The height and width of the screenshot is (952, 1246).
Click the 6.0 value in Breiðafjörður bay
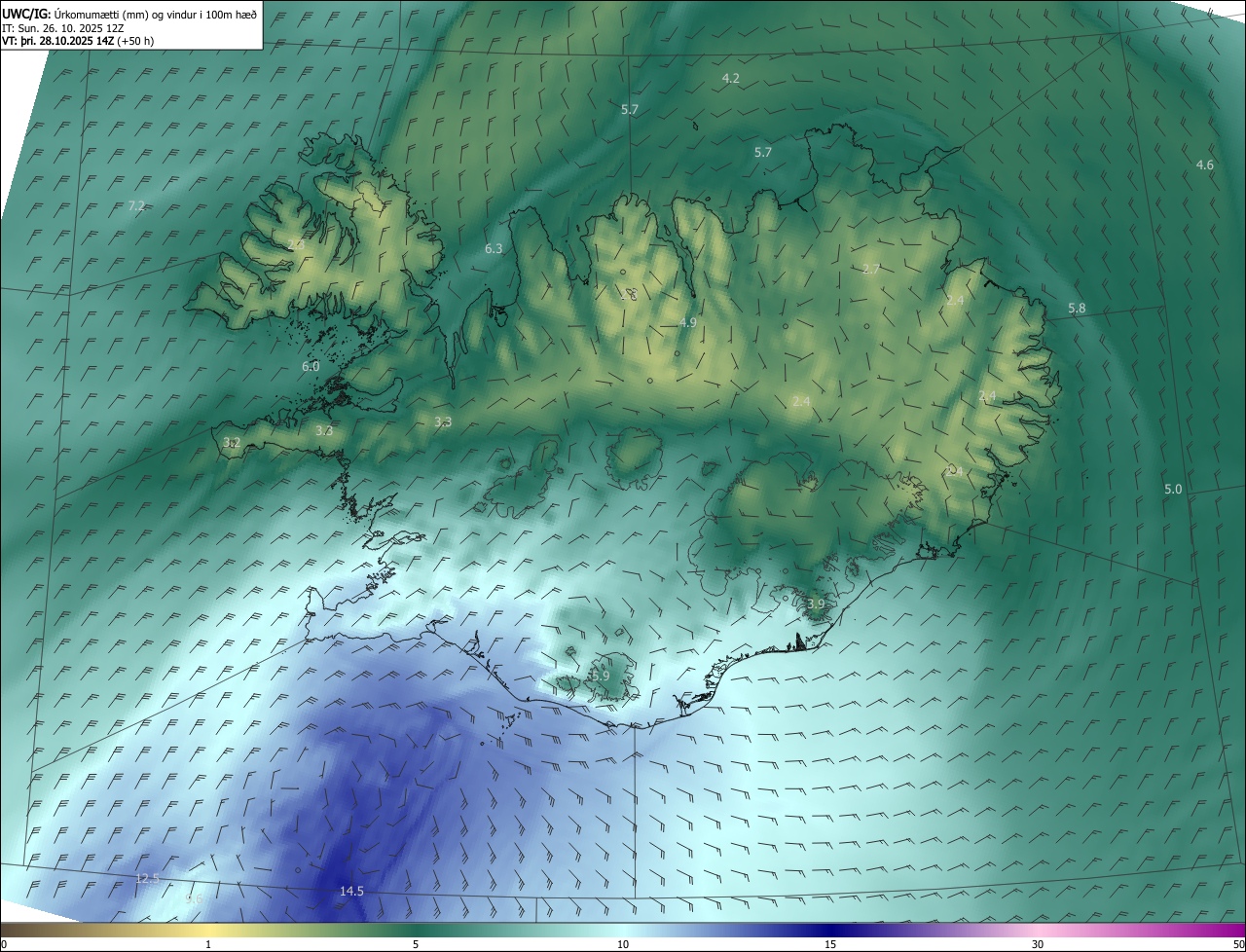coord(311,367)
